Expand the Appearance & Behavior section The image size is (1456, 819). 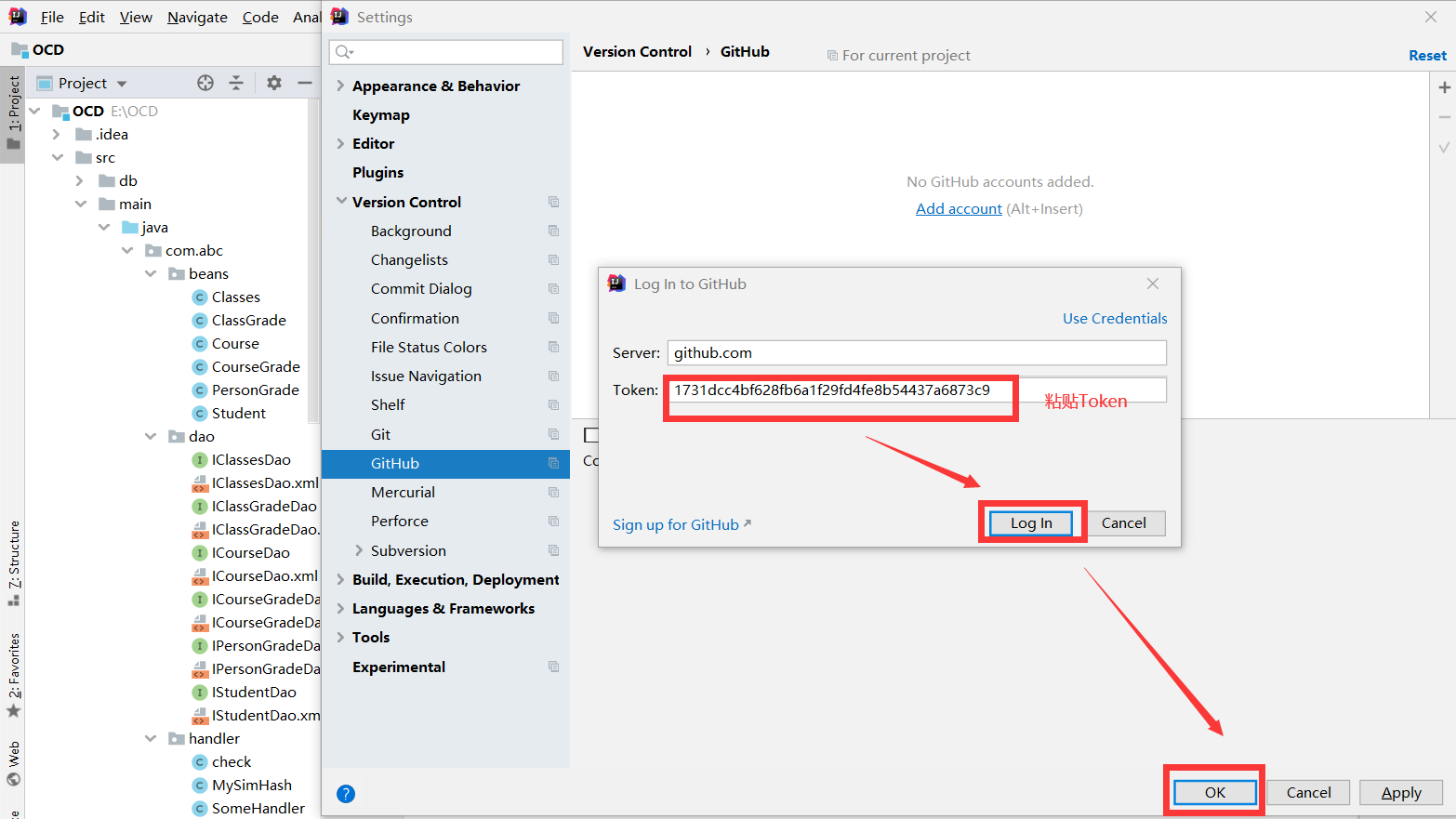pos(340,86)
